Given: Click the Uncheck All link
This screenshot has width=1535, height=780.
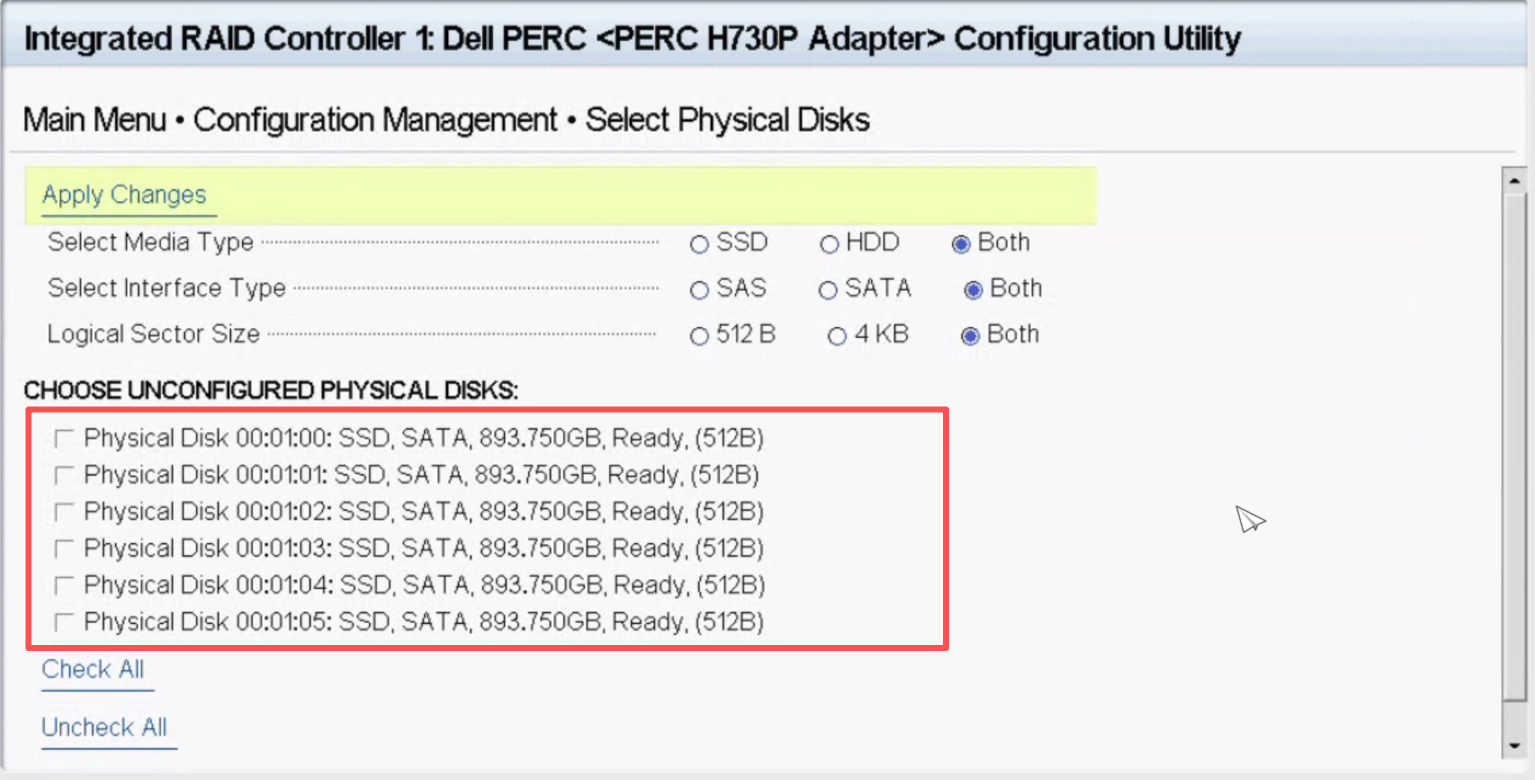Looking at the screenshot, I should 104,728.
